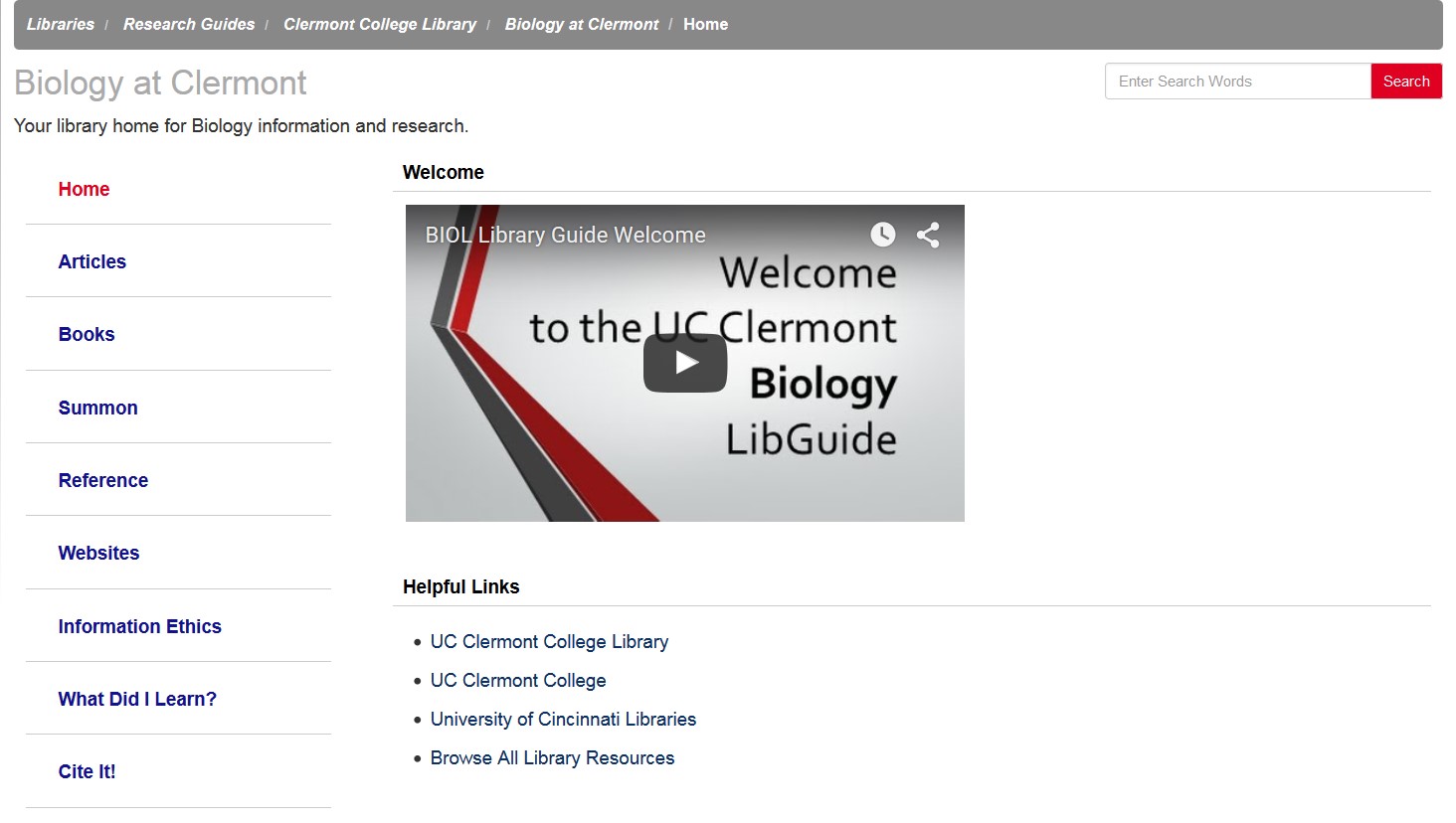Image resolution: width=1456 pixels, height=823 pixels.
Task: Open the Share icon on the video player
Action: click(x=927, y=235)
